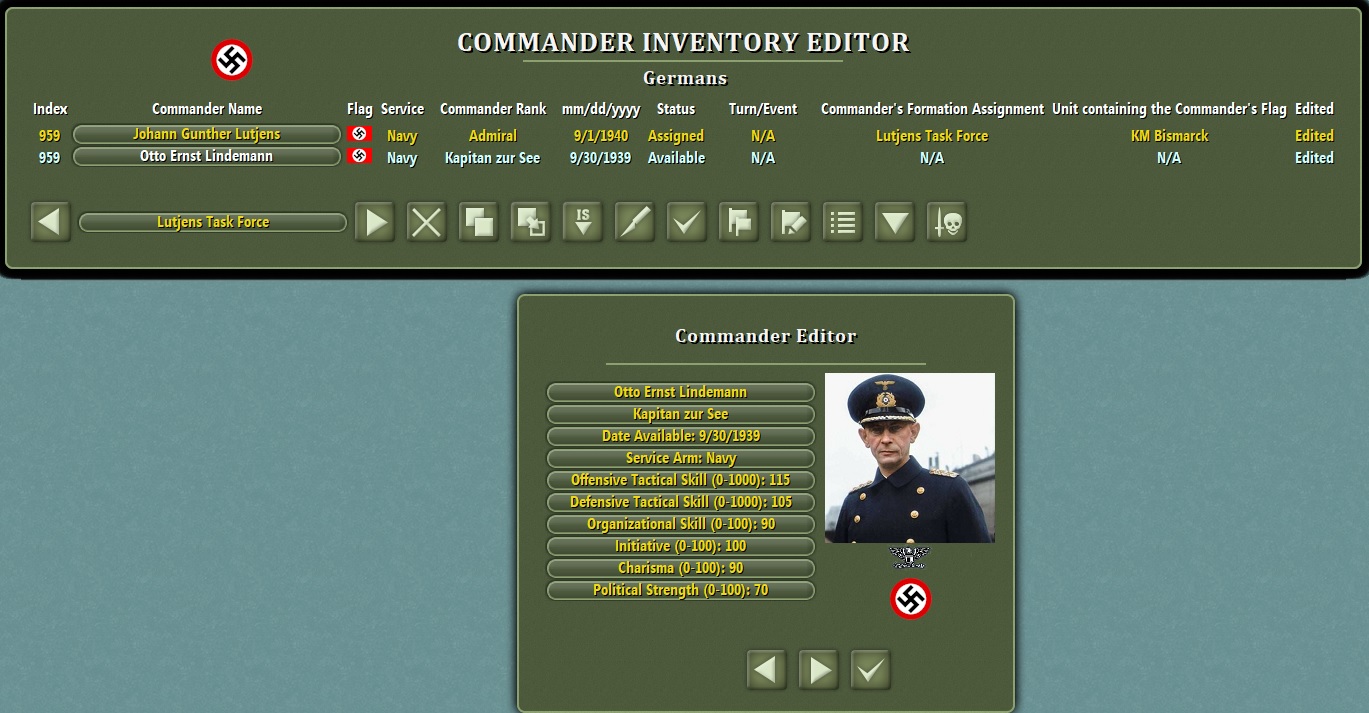This screenshot has width=1369, height=713.
Task: Select the flag assignment icon
Action: coord(738,221)
